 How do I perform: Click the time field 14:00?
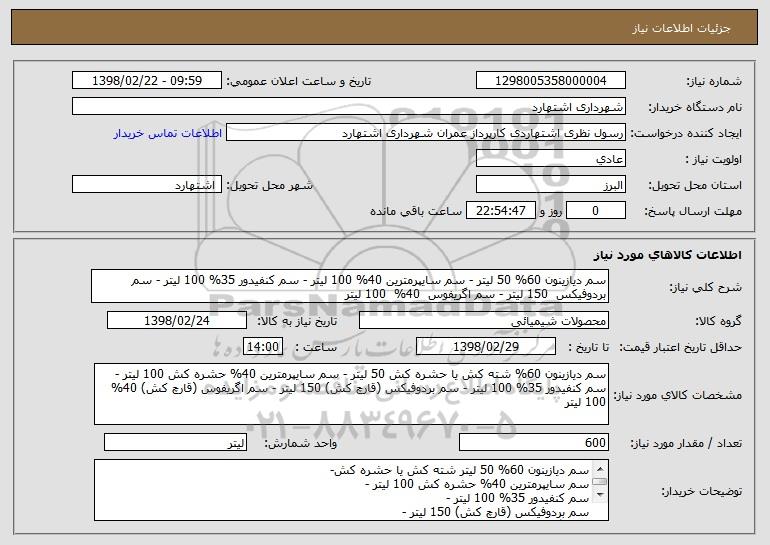(263, 347)
